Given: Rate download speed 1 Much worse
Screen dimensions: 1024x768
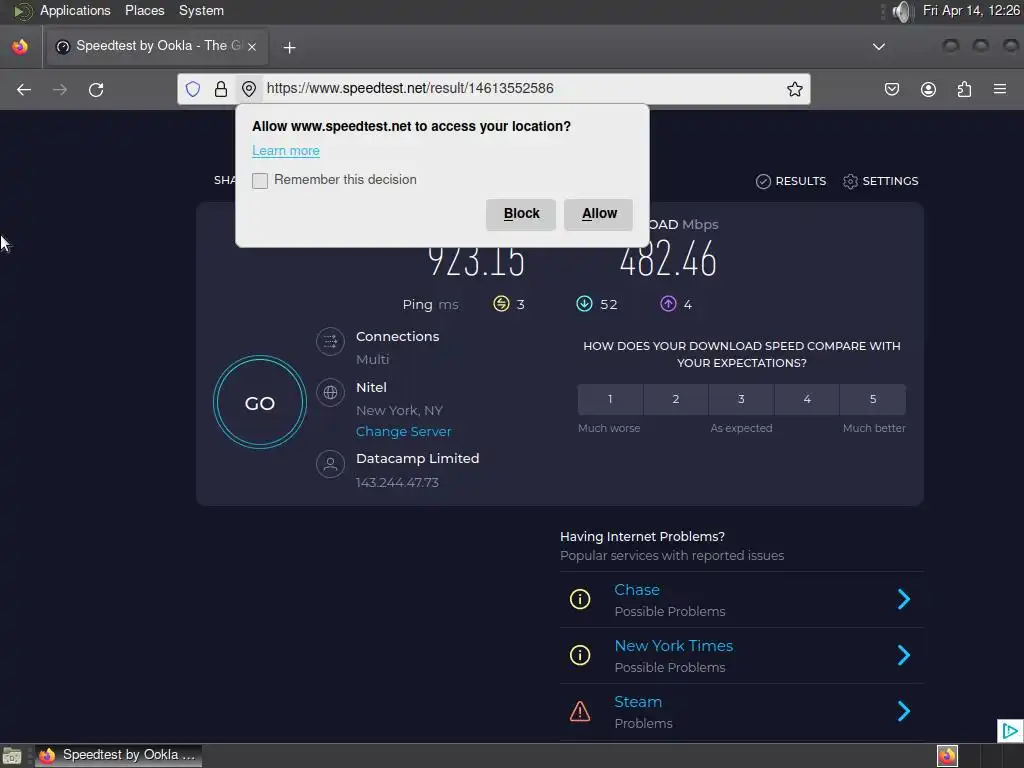Looking at the screenshot, I should [610, 399].
